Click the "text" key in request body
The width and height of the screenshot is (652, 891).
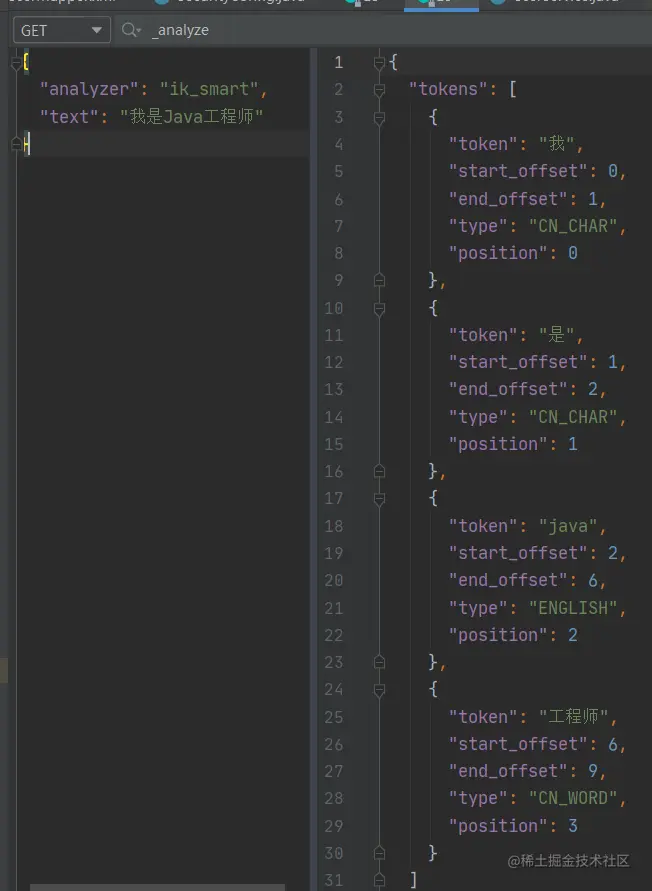tap(69, 116)
